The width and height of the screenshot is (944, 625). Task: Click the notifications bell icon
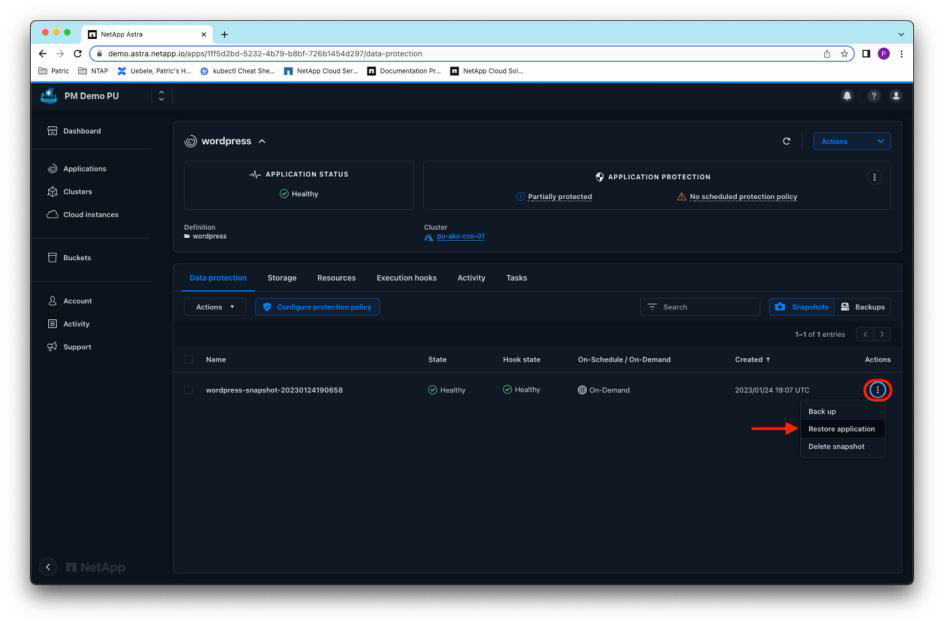848,96
